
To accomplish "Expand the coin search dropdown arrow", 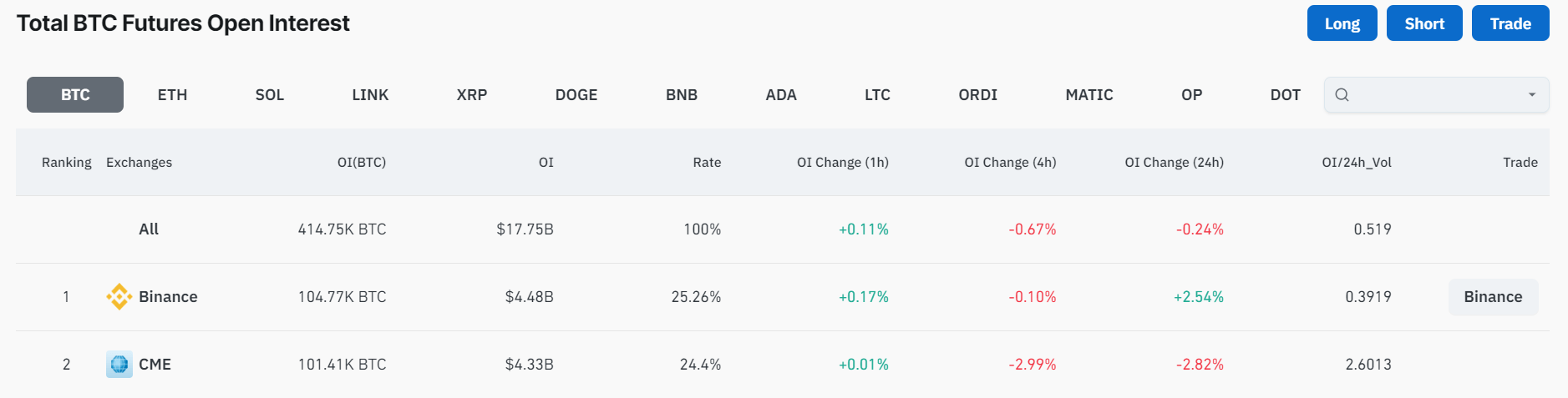I will [1532, 95].
